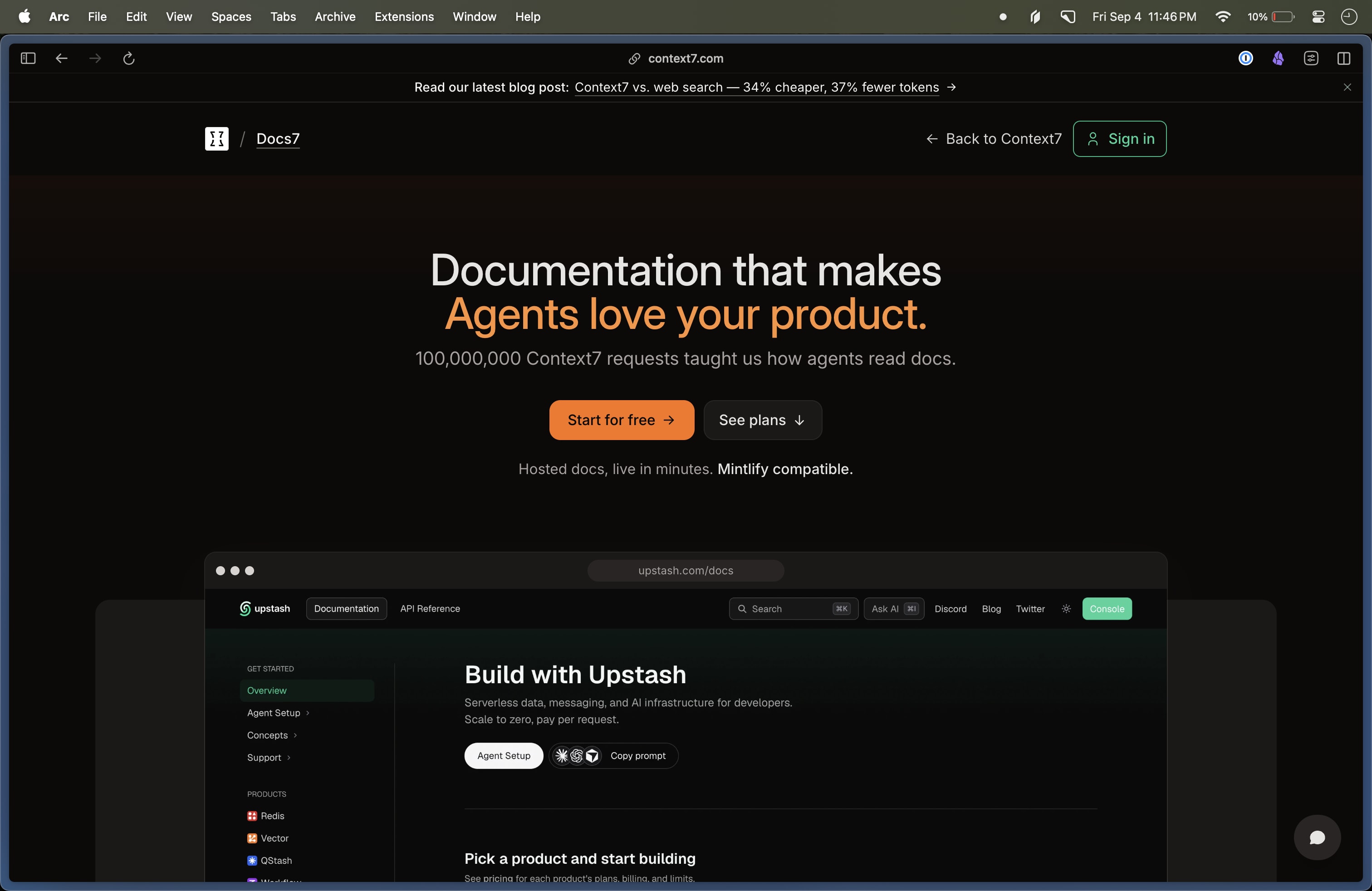This screenshot has height=891, width=1372.
Task: Click the upstash.com/docs preview address bar
Action: (686, 571)
